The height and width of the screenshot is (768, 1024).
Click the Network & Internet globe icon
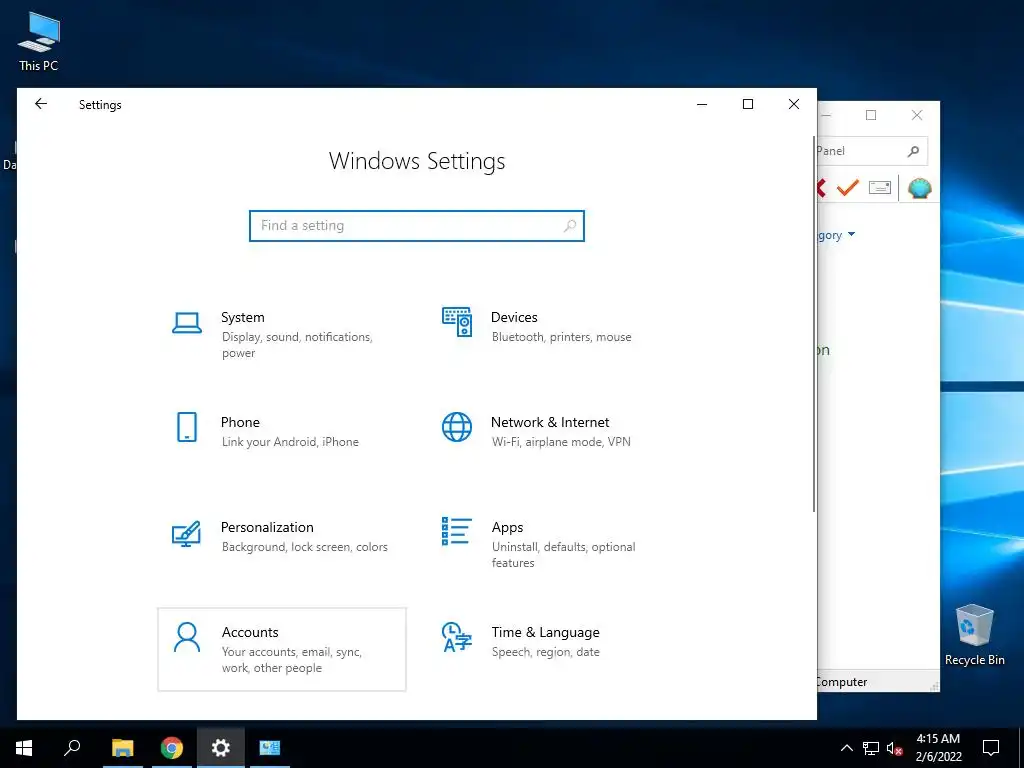coord(456,427)
